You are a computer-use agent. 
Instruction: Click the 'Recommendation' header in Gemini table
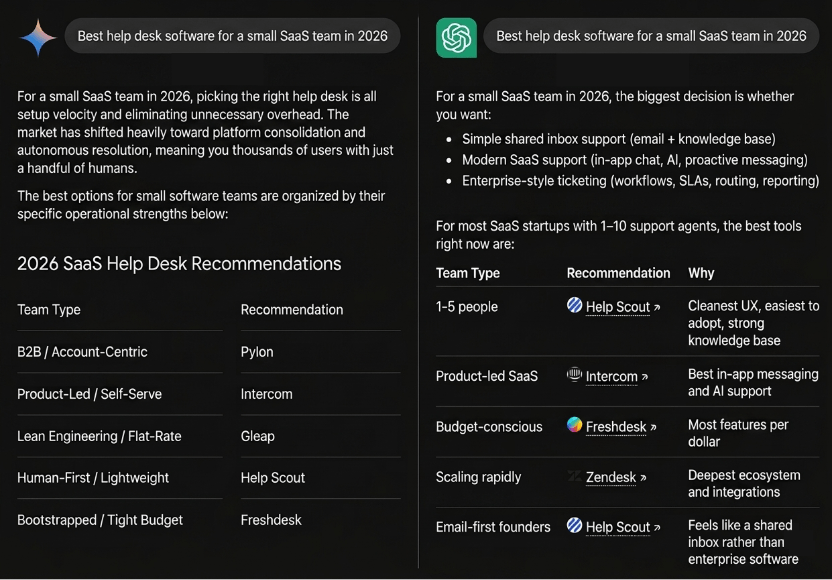[x=292, y=309]
